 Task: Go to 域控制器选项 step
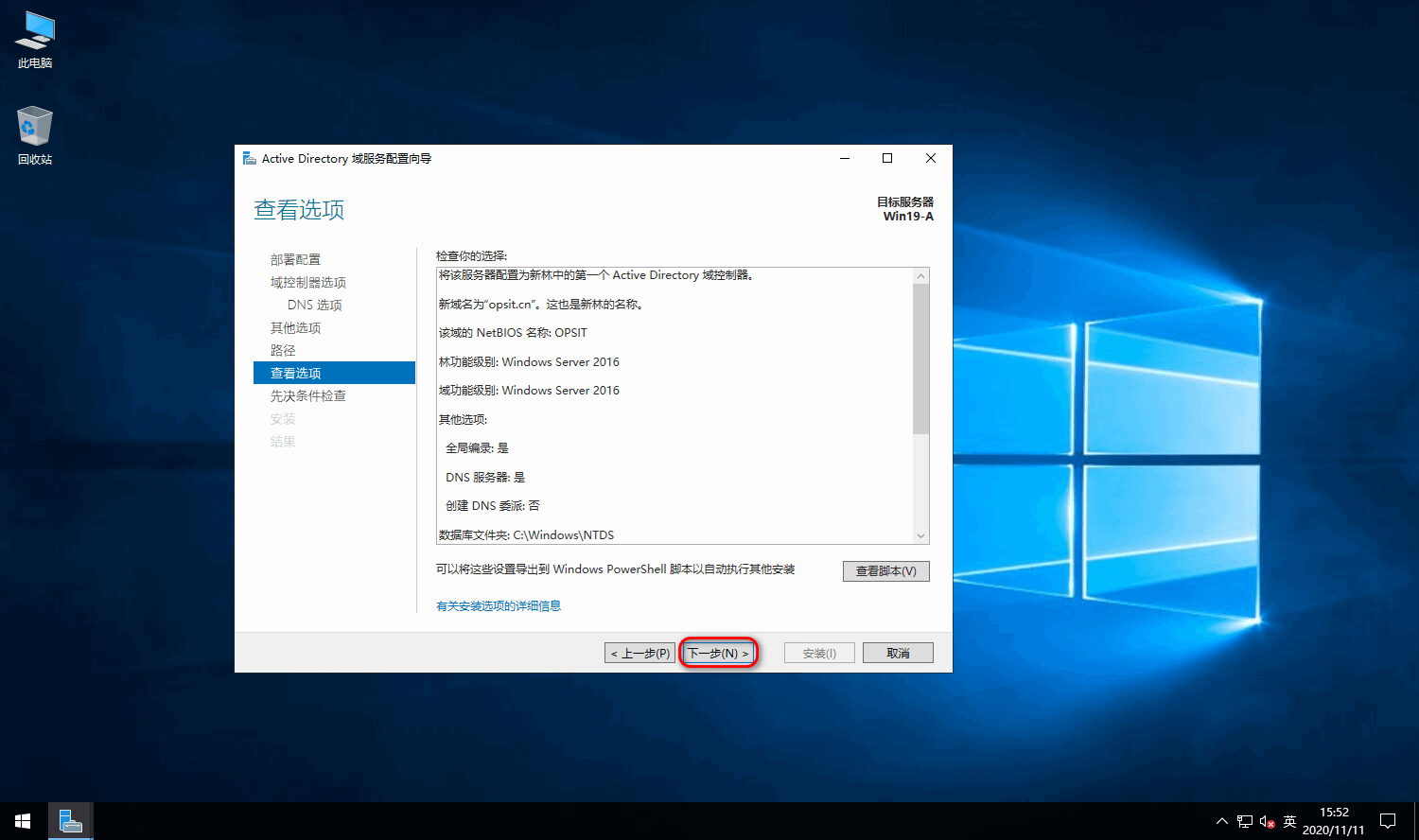(308, 282)
